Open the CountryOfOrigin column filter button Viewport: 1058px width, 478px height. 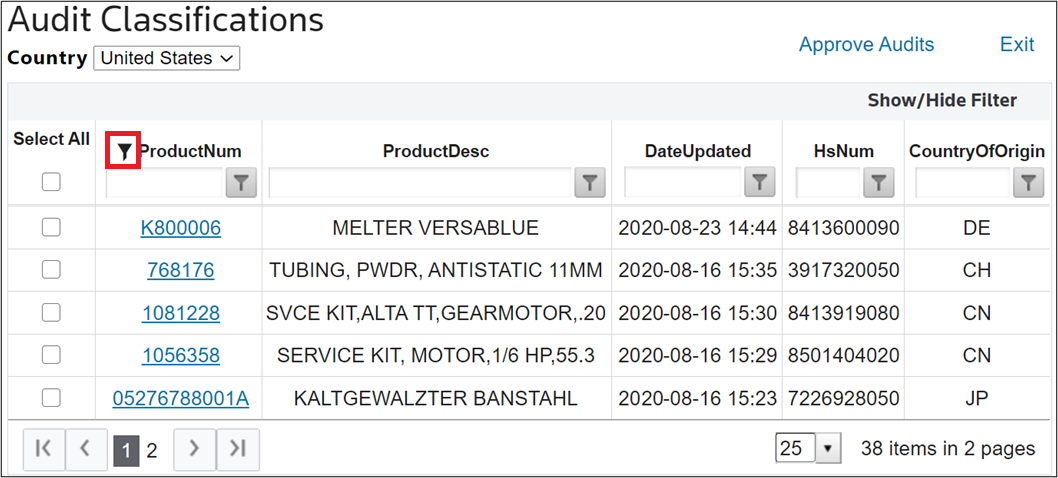(x=1028, y=183)
